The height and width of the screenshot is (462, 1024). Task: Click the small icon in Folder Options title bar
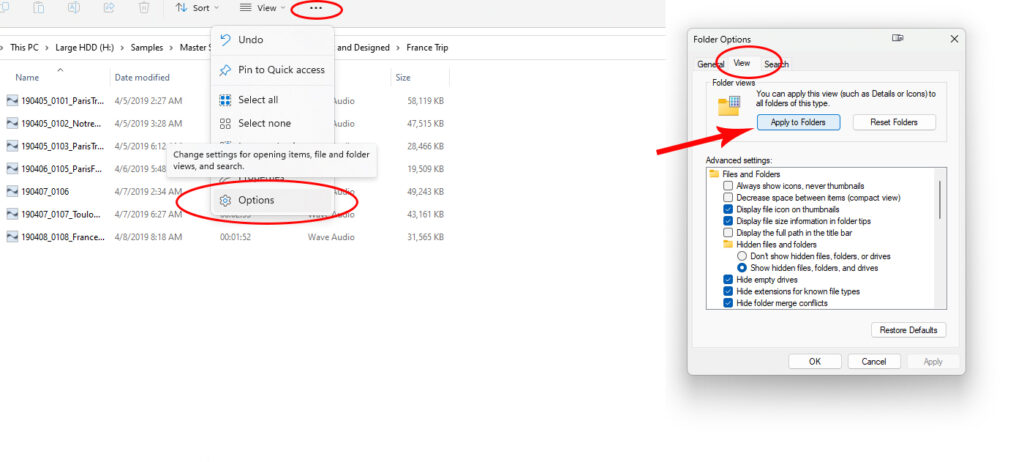coord(898,39)
